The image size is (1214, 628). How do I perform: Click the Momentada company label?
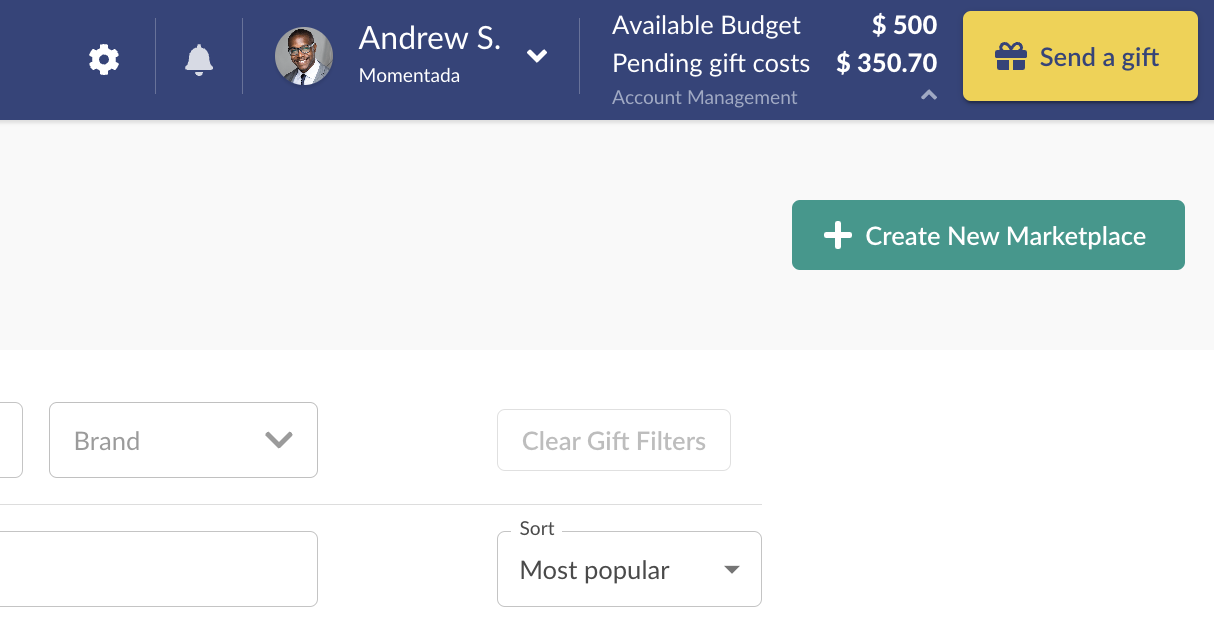[409, 75]
